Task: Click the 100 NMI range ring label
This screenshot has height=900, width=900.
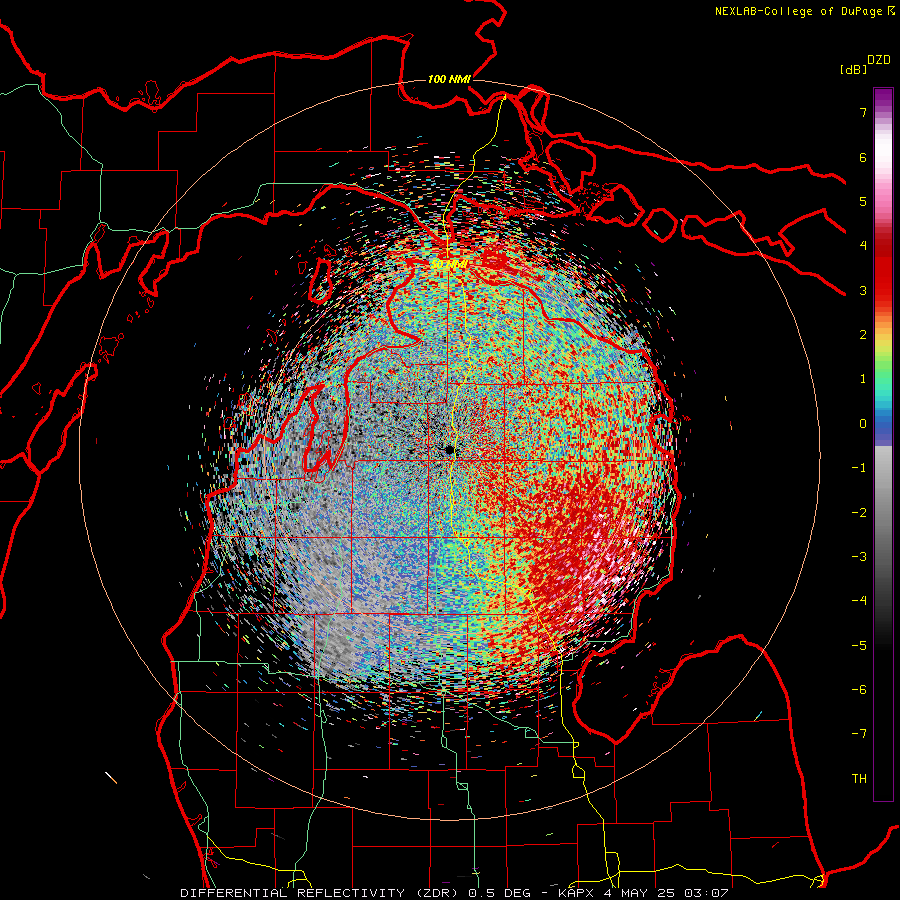Action: (x=449, y=79)
